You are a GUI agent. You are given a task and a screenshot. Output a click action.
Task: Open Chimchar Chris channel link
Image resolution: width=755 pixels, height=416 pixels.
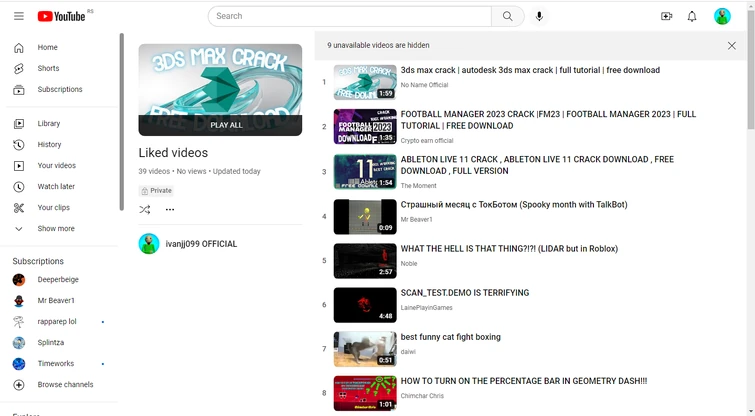(422, 396)
